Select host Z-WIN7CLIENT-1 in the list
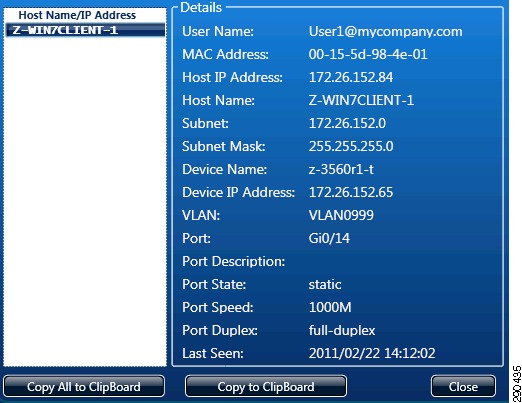This screenshot has width=522, height=403. pyautogui.click(x=85, y=30)
